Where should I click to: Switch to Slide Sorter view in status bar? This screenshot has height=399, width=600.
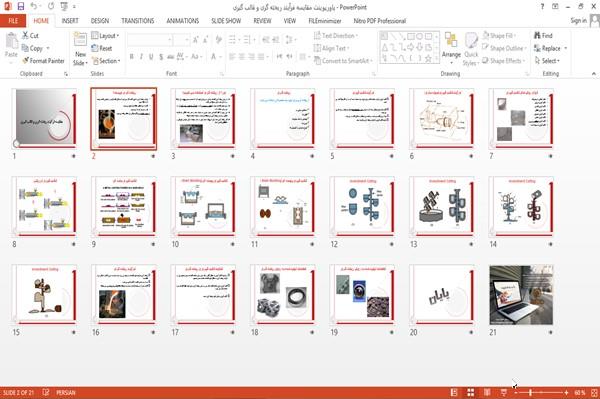470,392
